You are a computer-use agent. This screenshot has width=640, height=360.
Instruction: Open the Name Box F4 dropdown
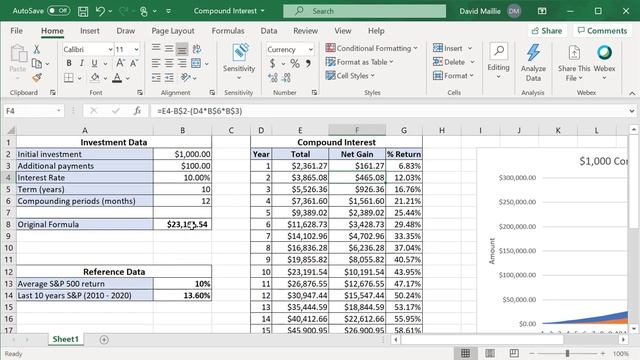[x=59, y=111]
